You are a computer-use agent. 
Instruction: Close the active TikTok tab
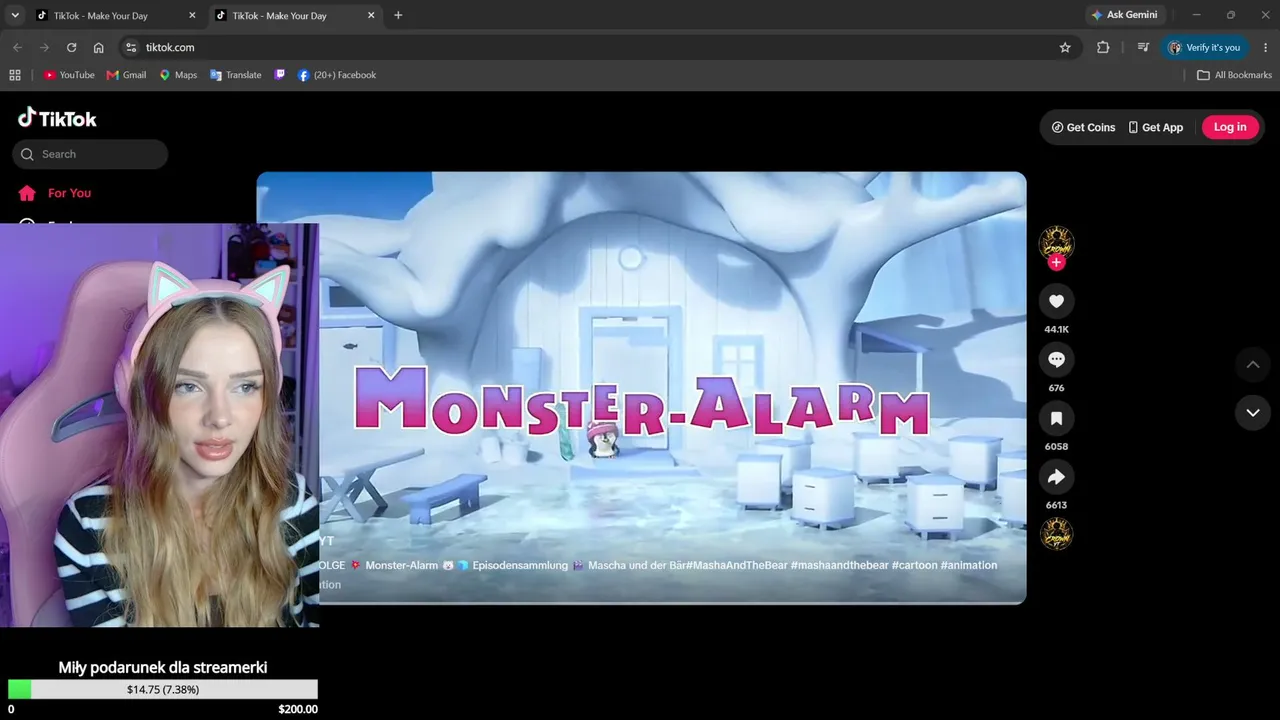pyautogui.click(x=371, y=15)
